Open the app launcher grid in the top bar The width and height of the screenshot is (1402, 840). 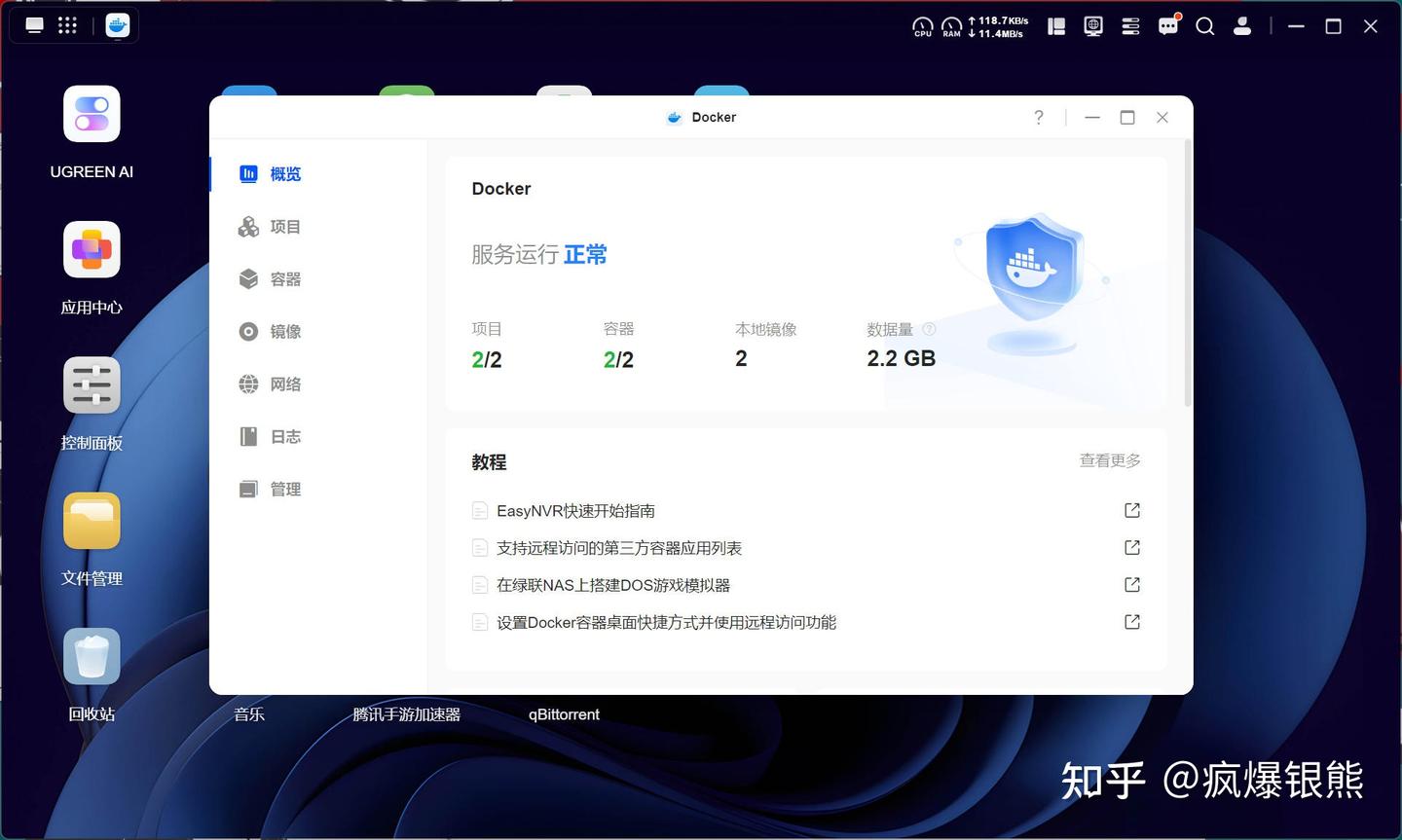(67, 25)
